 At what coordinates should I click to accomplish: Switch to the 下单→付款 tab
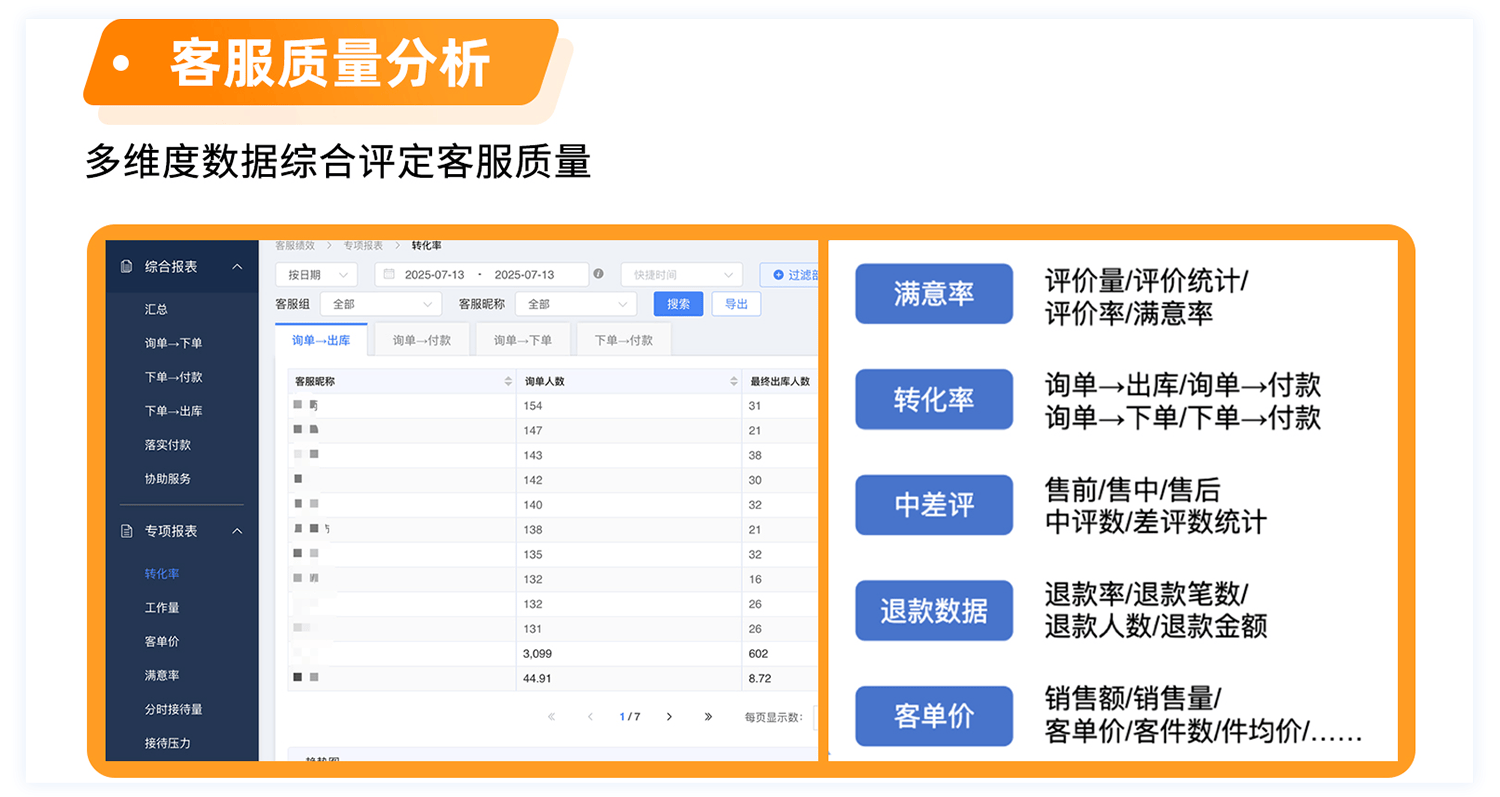(x=623, y=340)
